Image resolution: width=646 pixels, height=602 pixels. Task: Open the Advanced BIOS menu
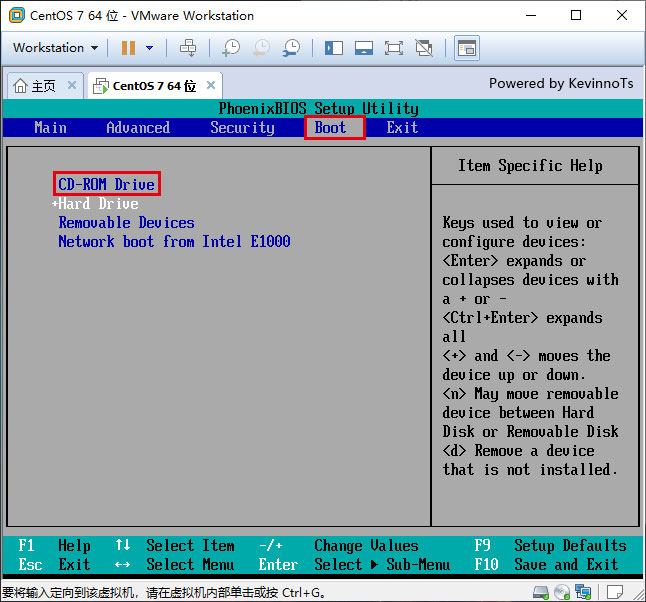point(138,128)
